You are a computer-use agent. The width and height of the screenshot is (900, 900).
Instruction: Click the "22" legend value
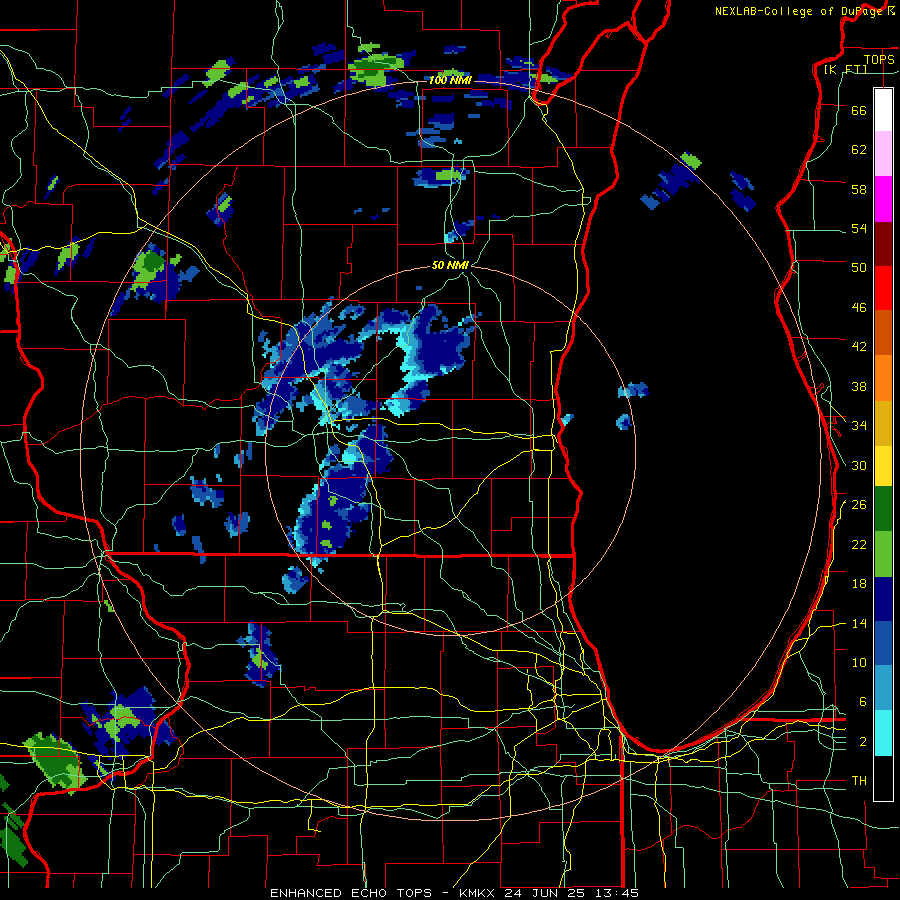pos(859,544)
